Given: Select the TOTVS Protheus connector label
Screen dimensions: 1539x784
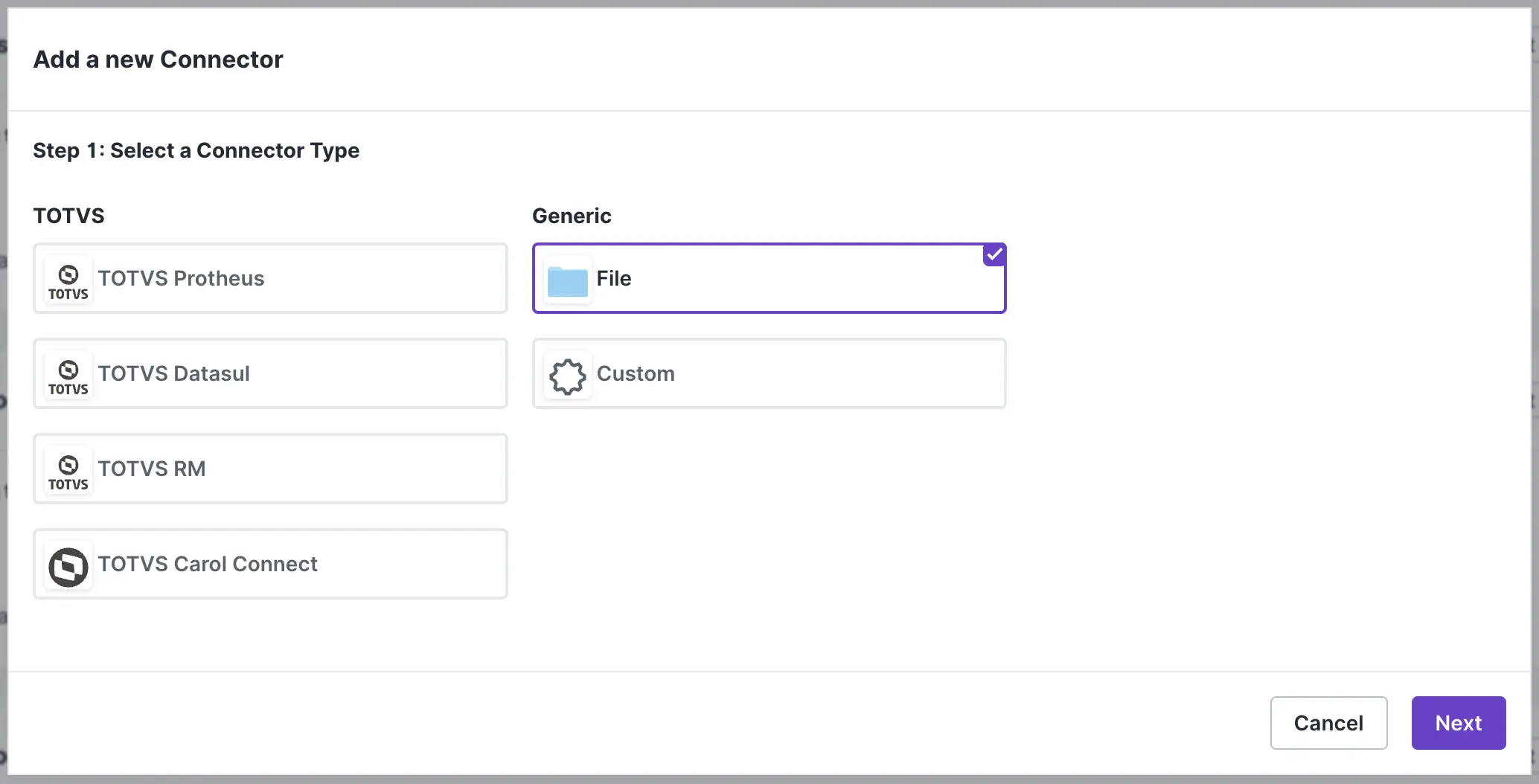Looking at the screenshot, I should point(181,278).
